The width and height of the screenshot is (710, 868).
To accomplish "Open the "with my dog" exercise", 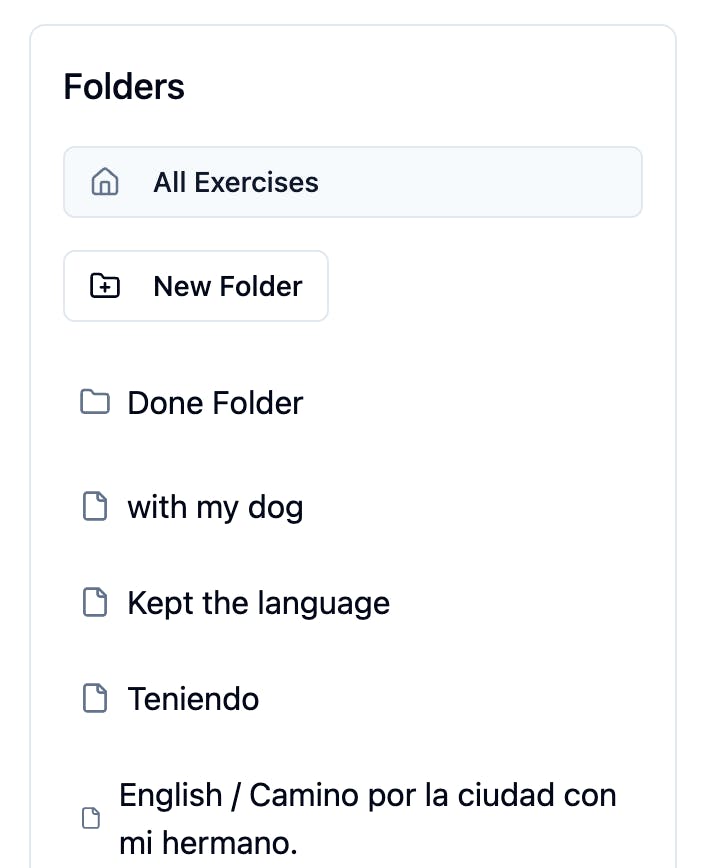I will (214, 508).
